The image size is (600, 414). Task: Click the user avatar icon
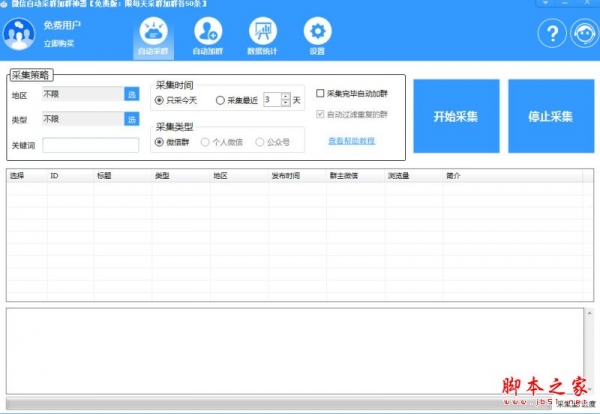coord(19,35)
